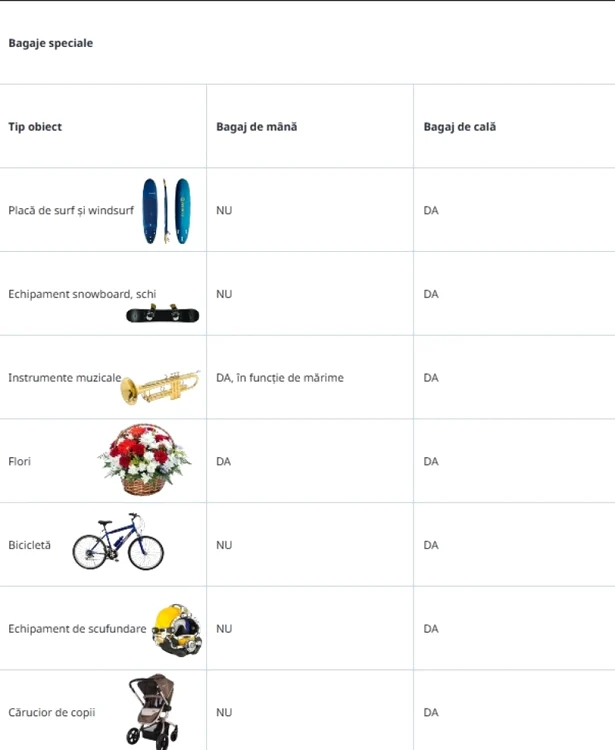Image resolution: width=615 pixels, height=750 pixels.
Task: Click the black snowboard picture
Action: point(163,314)
